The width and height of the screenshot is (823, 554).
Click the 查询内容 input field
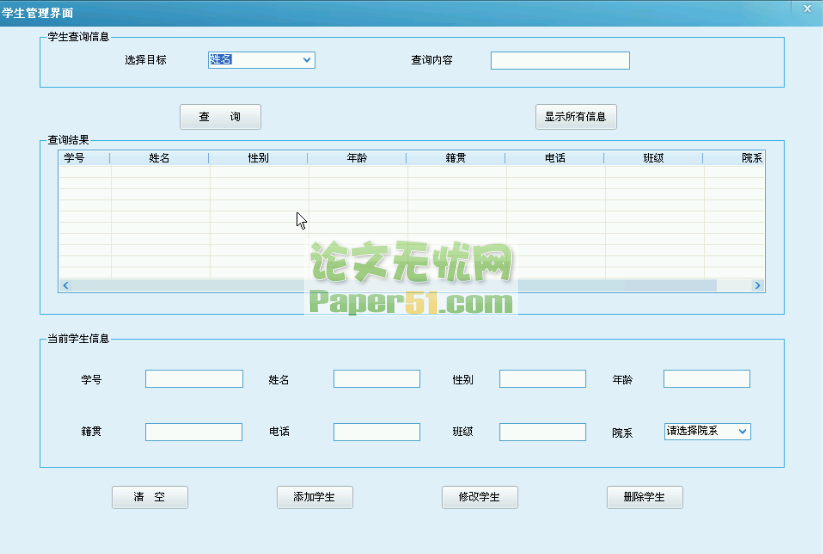560,60
